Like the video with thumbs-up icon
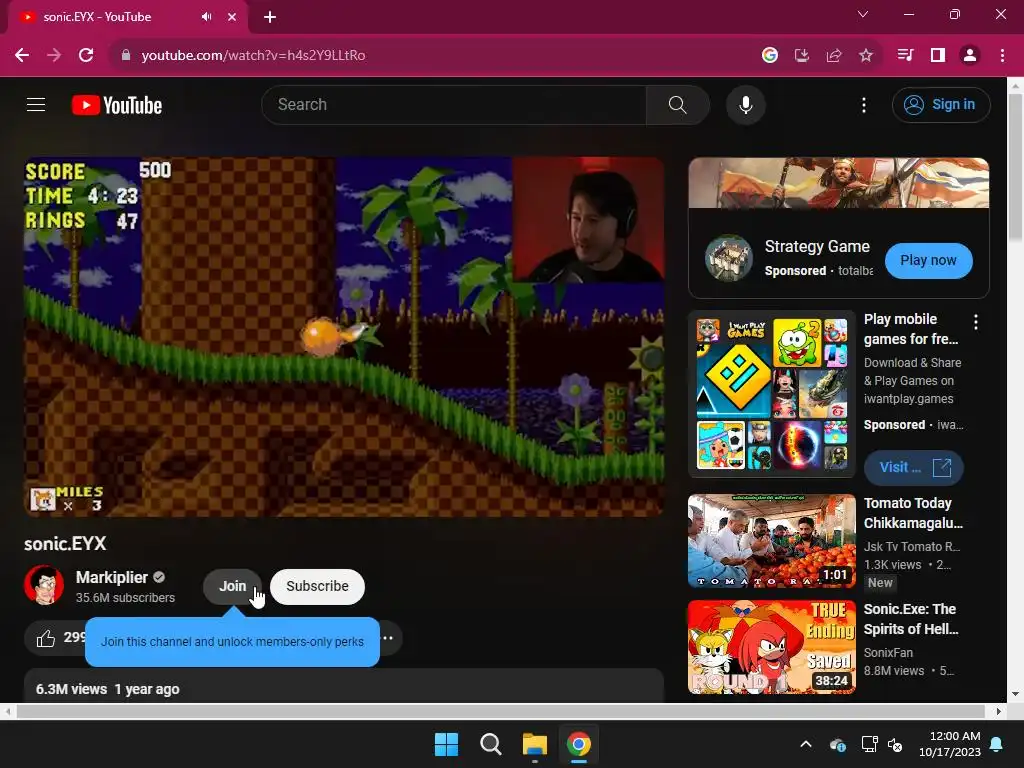Viewport: 1024px width, 768px height. [46, 638]
